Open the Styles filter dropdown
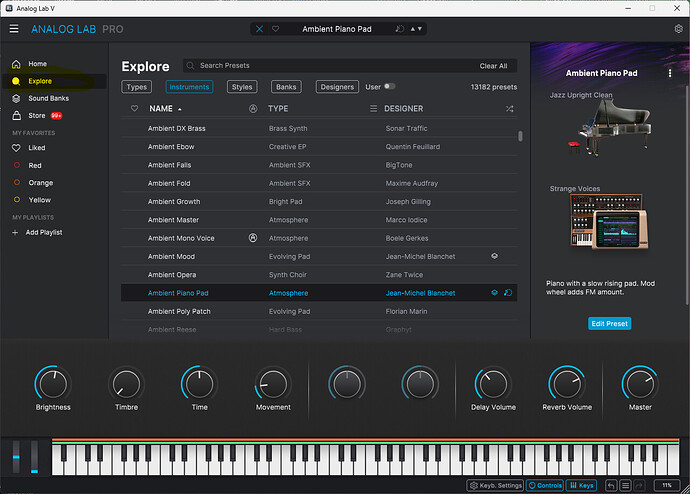 [242, 87]
